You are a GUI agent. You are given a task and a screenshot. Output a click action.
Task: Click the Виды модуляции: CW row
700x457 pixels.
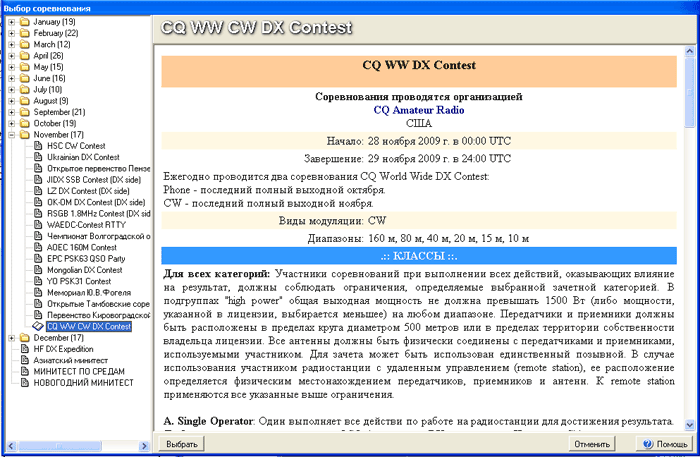pos(419,220)
